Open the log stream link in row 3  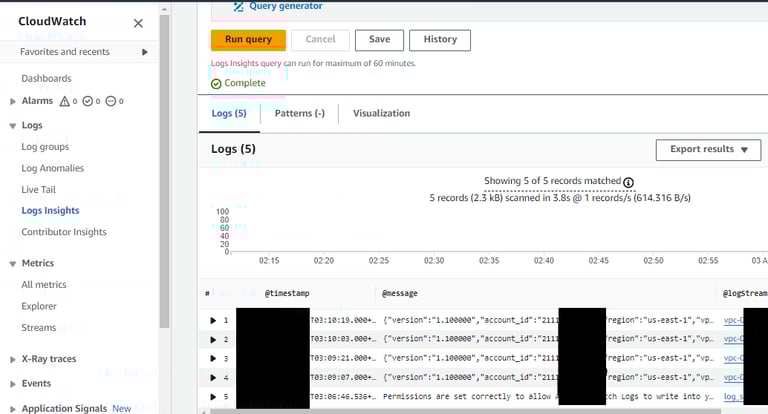coord(734,359)
